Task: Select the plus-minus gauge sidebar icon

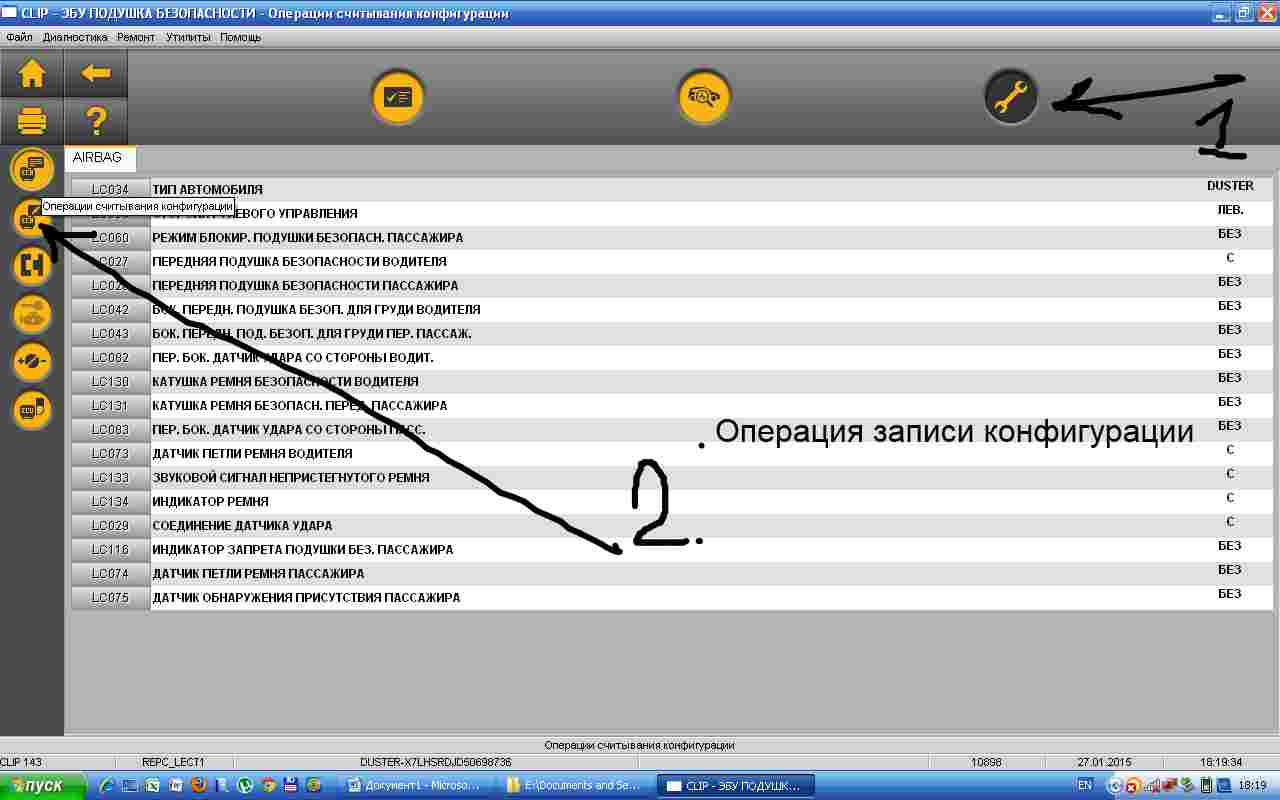Action: [x=32, y=361]
